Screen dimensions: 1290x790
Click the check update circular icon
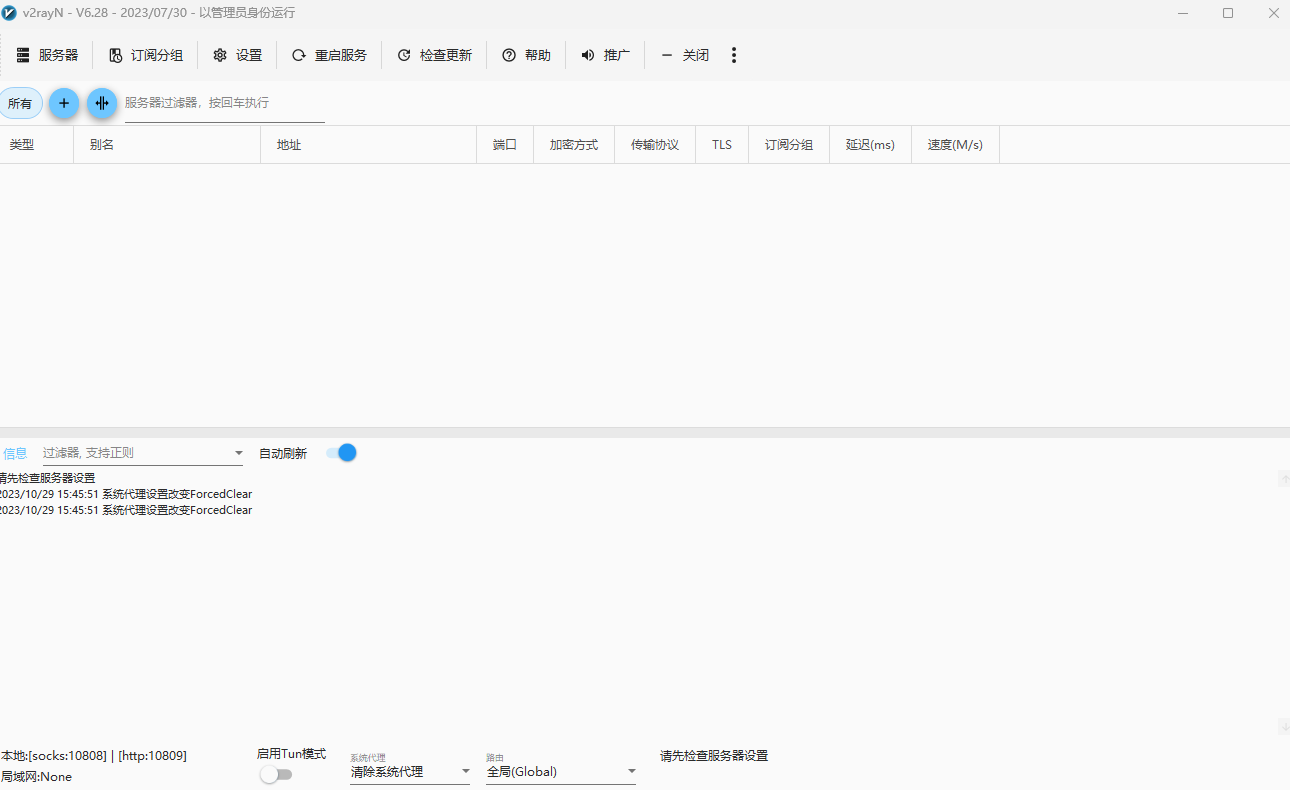(x=404, y=55)
